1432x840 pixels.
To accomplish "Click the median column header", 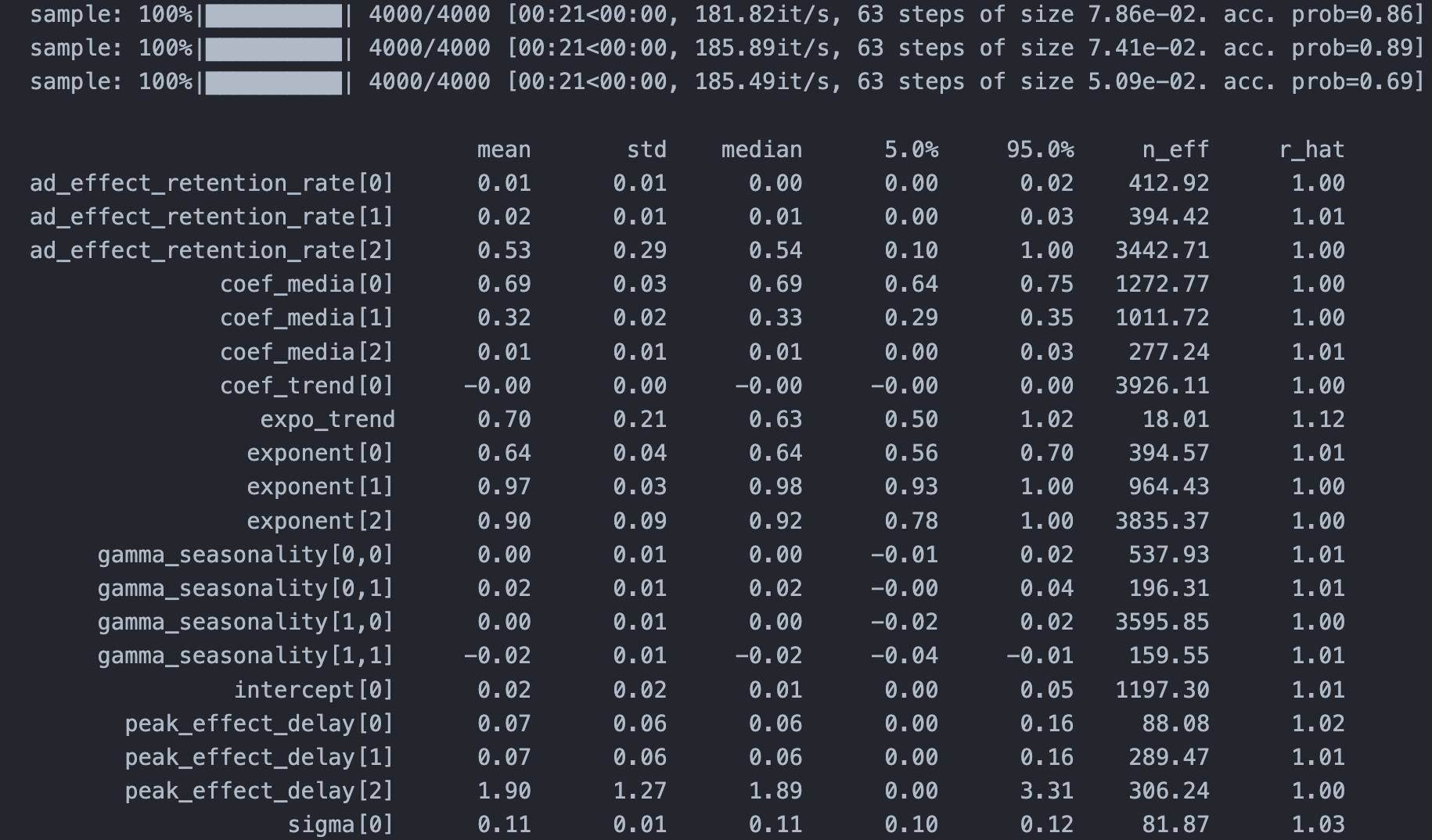I will (x=761, y=149).
